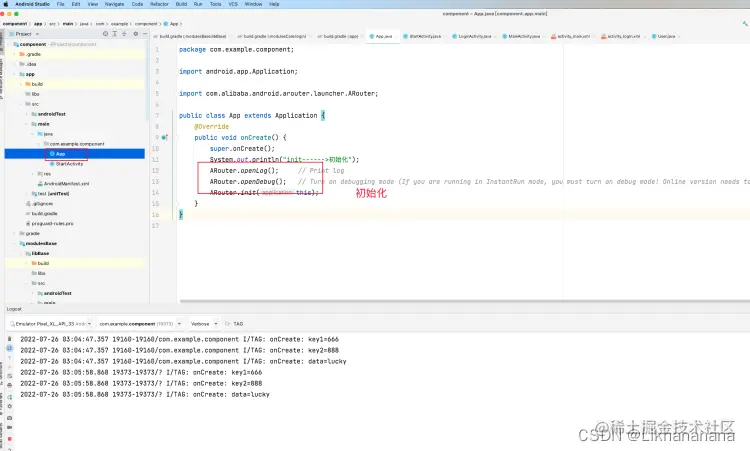Select the libBase module
The width and height of the screenshot is (750, 451).
pos(40,253)
